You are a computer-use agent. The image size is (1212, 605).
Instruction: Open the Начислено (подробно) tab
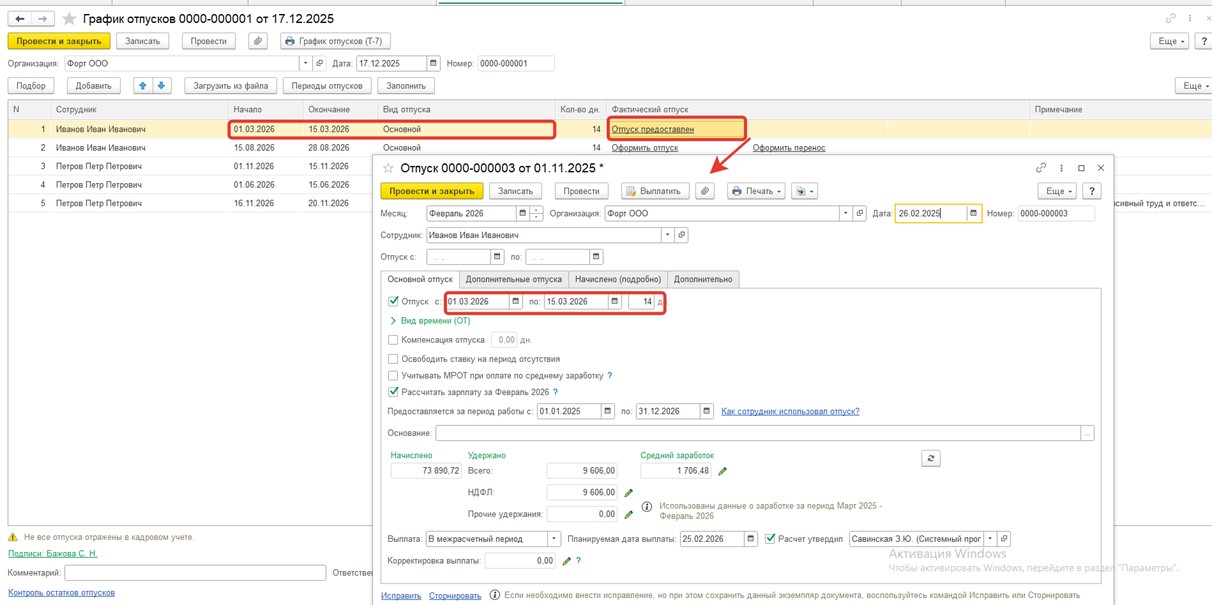(x=617, y=280)
